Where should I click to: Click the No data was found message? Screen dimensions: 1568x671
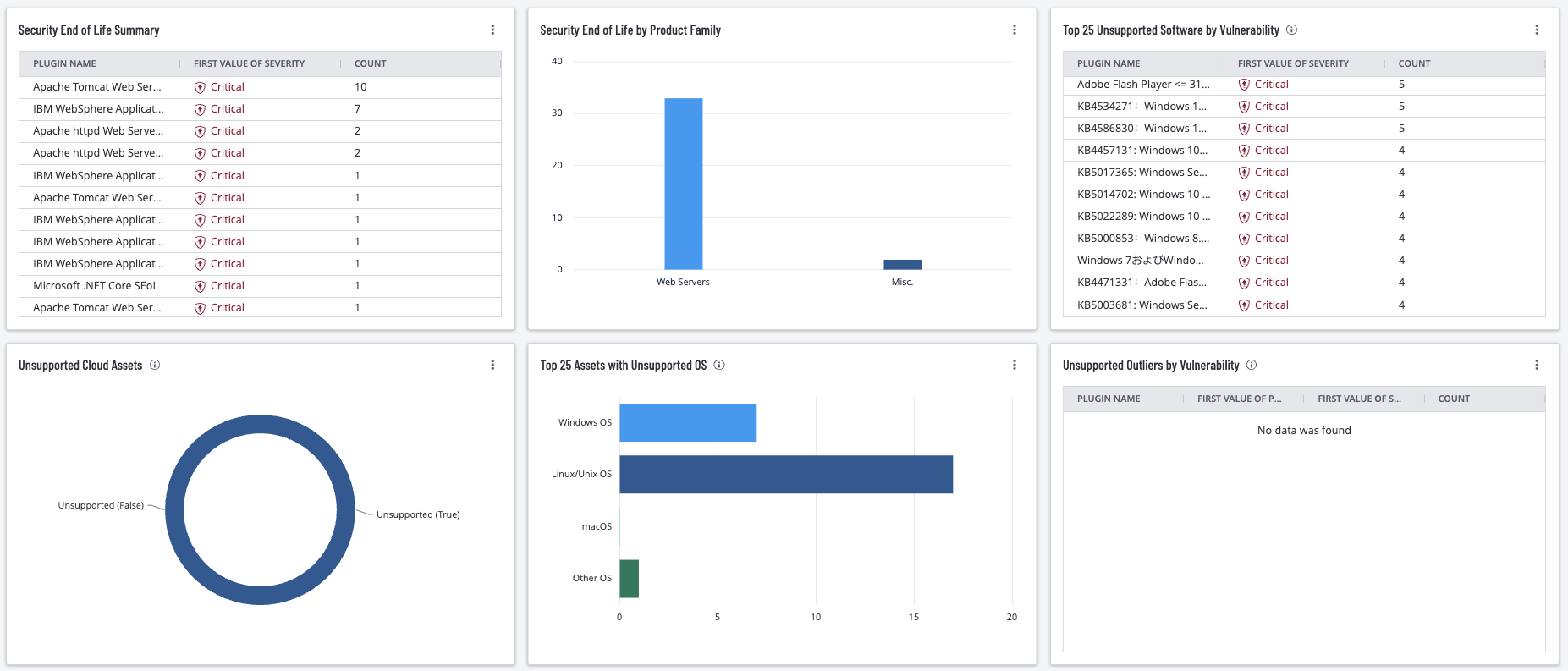click(x=1304, y=431)
